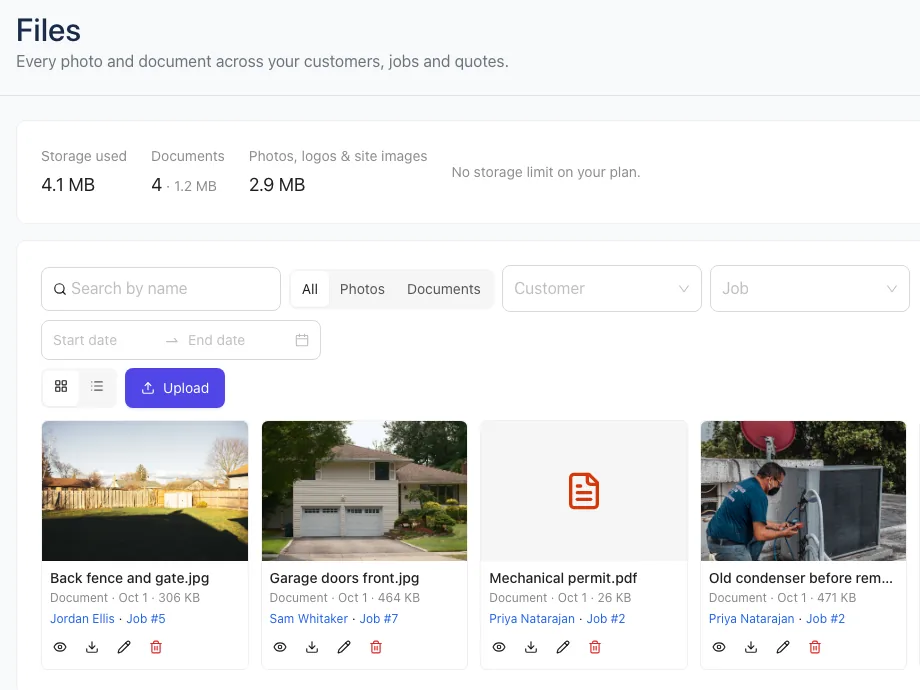Filter by Photos tab
The width and height of the screenshot is (920, 690).
[362, 289]
